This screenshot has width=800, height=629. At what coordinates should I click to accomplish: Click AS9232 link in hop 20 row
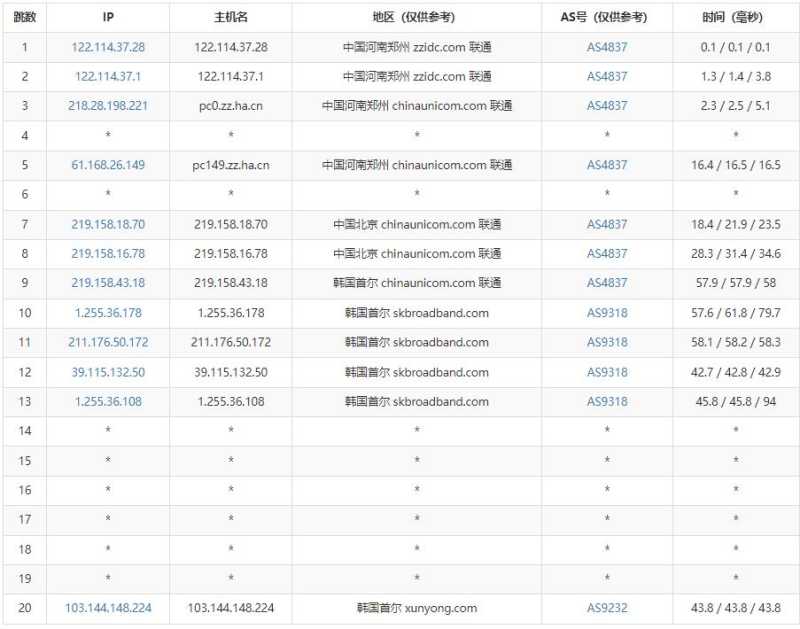click(607, 608)
